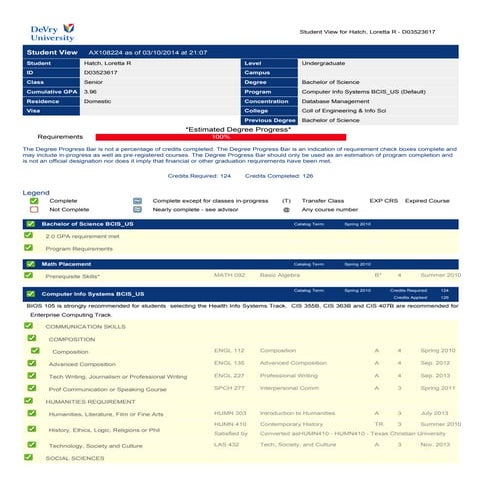Image resolution: width=481 pixels, height=481 pixels.
Task: Click the Previous Degree value Bachelor of Science
Action: click(330, 120)
